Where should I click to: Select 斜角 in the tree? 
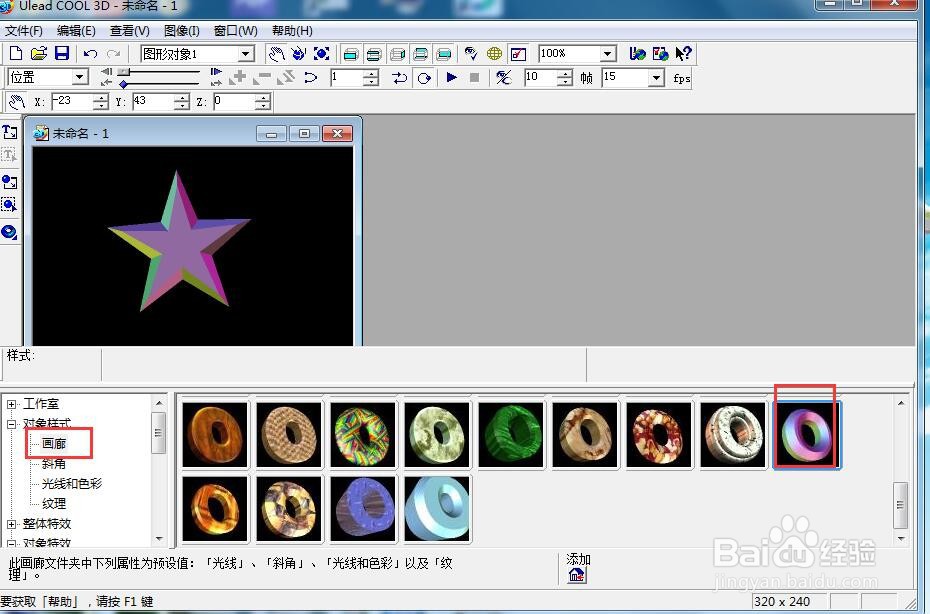(x=54, y=464)
